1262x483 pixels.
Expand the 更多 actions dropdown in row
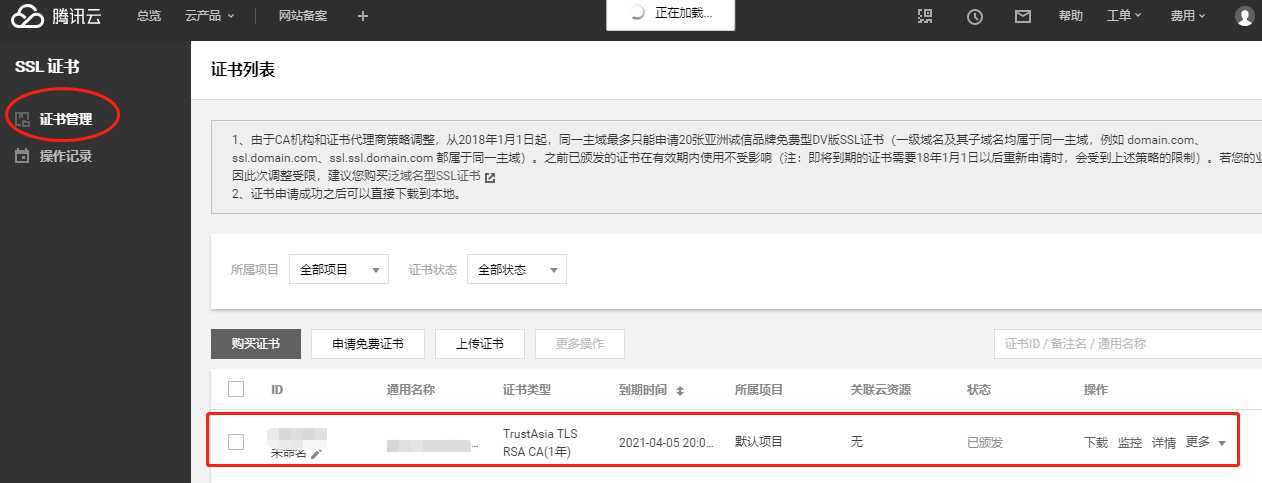coord(1206,442)
